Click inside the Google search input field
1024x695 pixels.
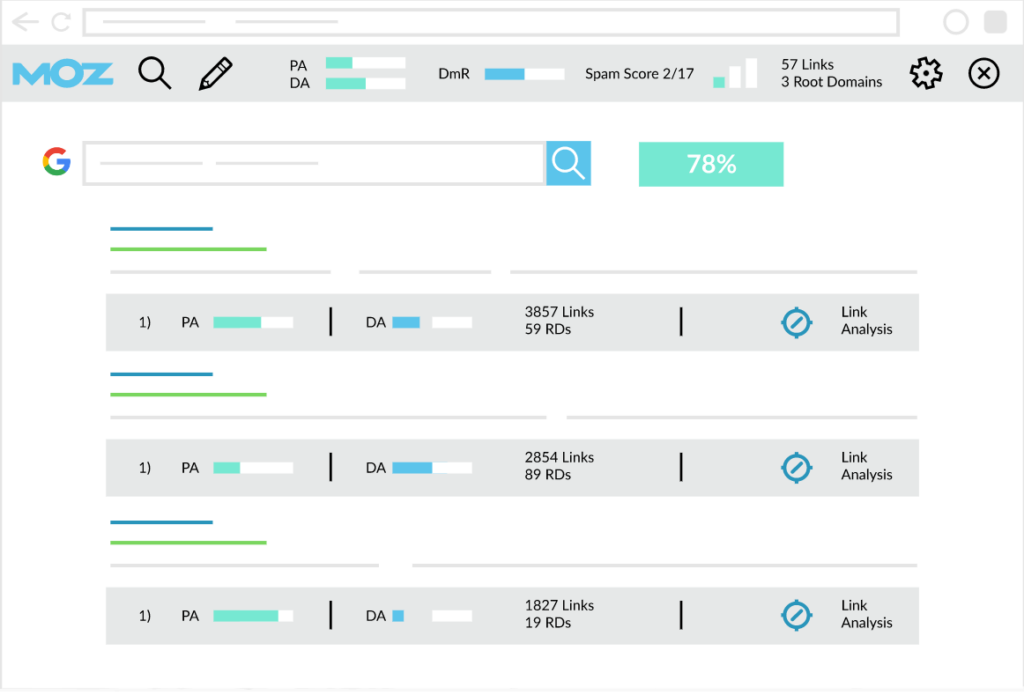(x=310, y=163)
